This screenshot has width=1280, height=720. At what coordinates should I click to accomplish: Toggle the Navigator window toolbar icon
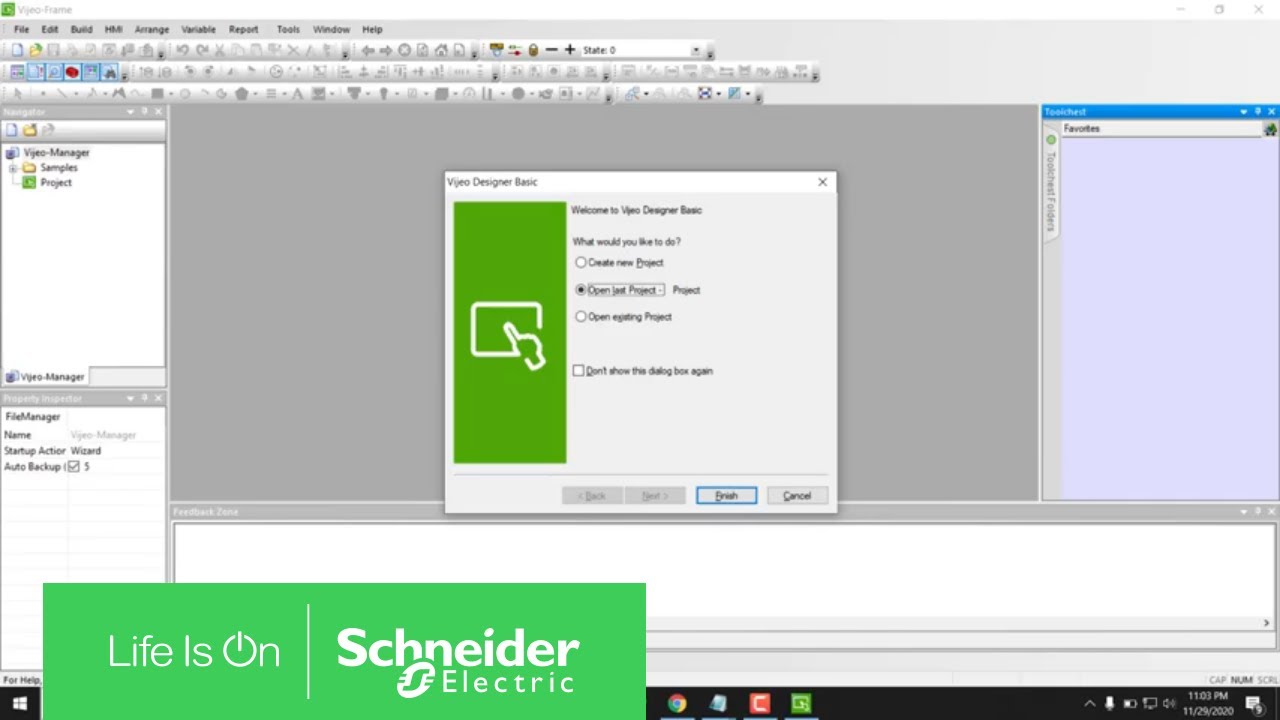17,72
